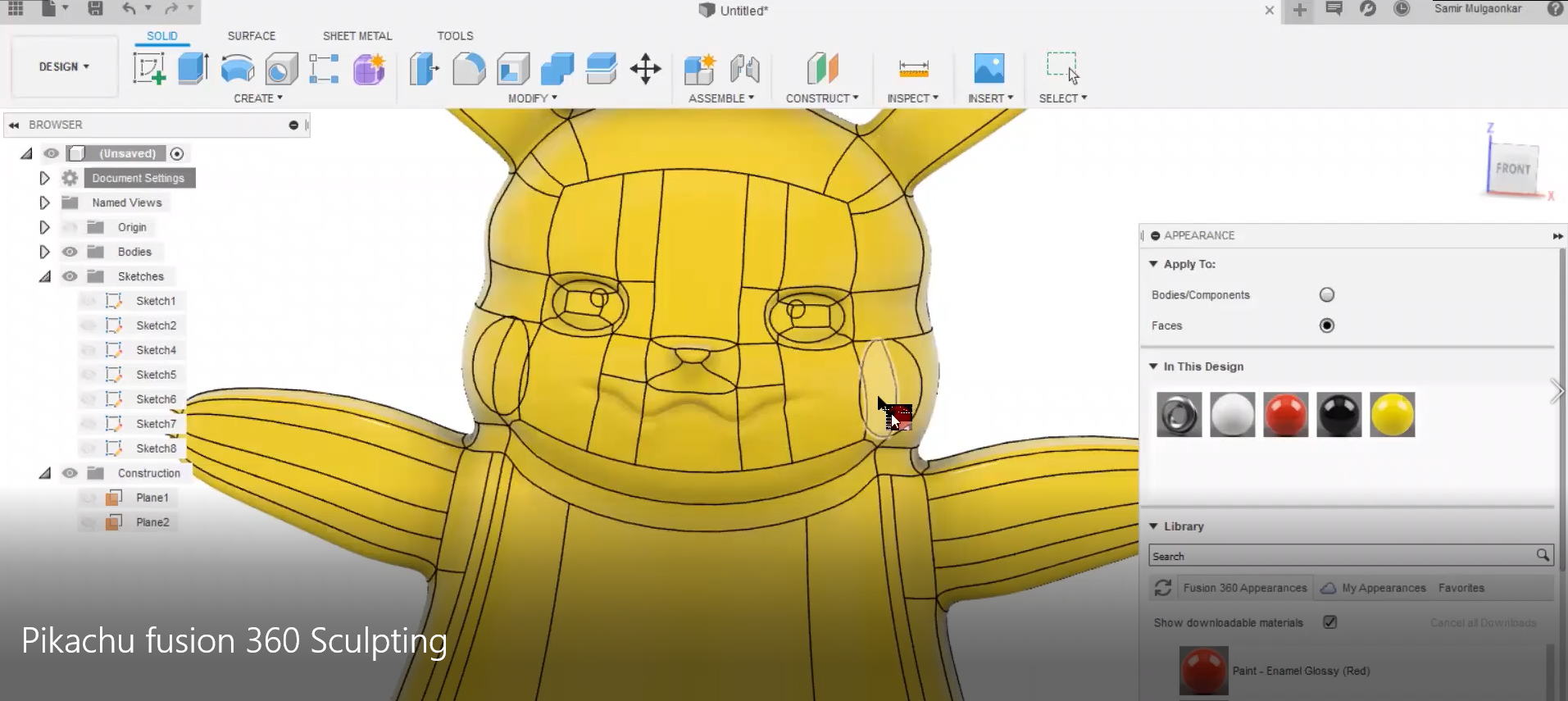Switch to the SHEET METAL tab
The width and height of the screenshot is (1568, 701).
[x=357, y=36]
